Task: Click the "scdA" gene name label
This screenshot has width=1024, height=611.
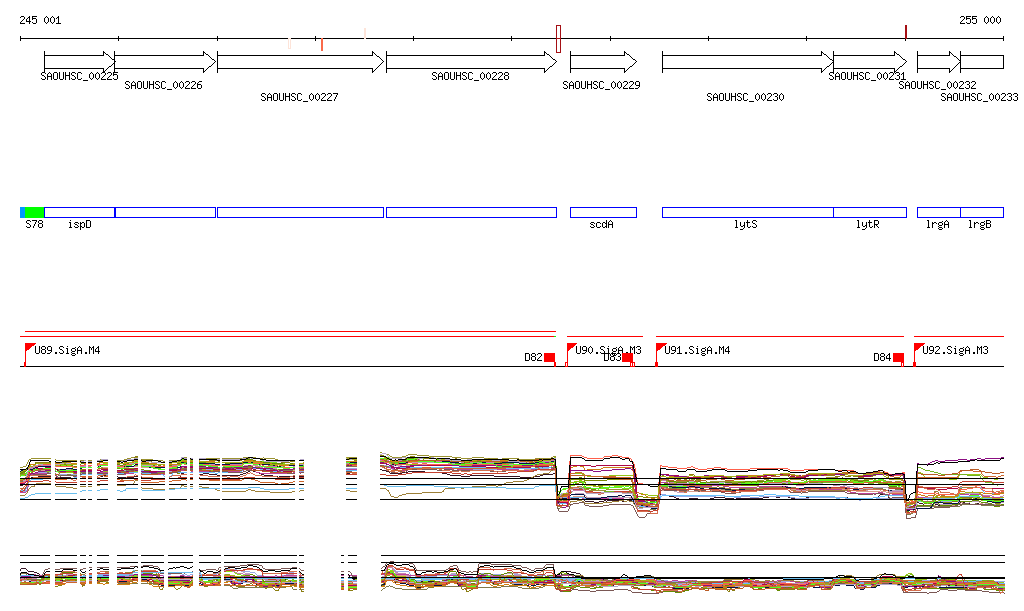Action: click(601, 225)
